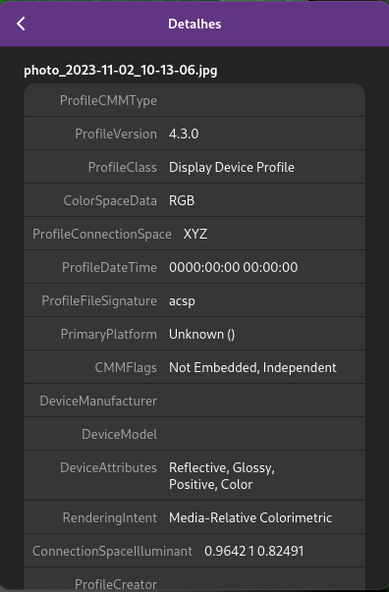Select the ProfileCreator row
The image size is (389, 592).
pyautogui.click(x=194, y=578)
